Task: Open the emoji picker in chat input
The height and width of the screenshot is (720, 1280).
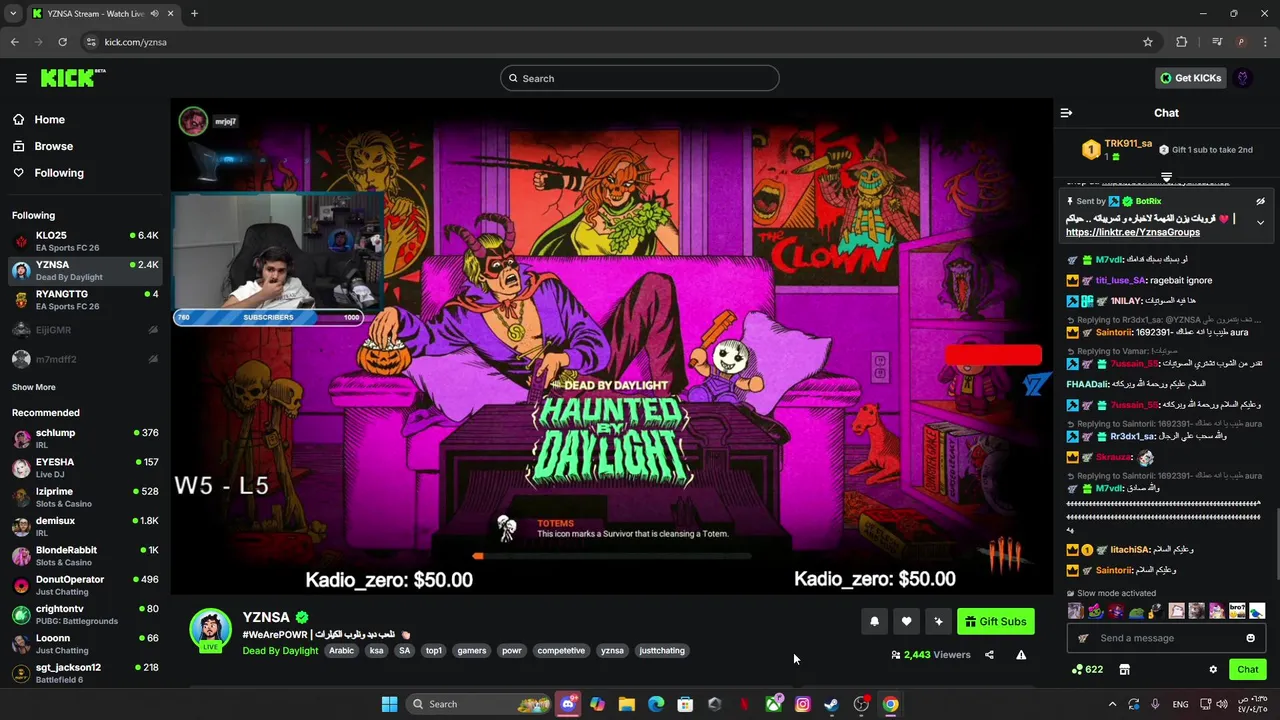Action: click(x=1250, y=638)
